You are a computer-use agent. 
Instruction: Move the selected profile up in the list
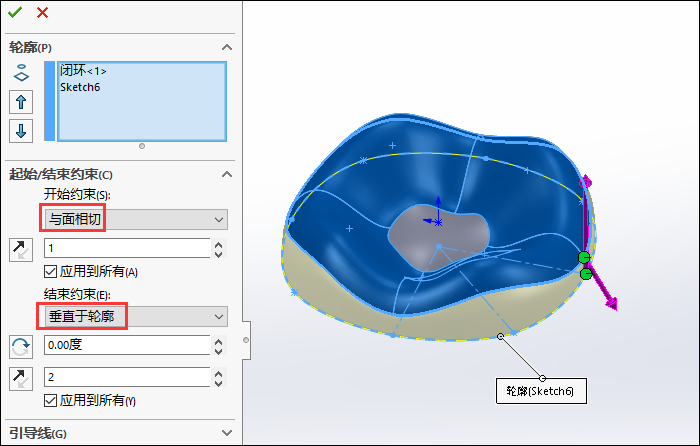click(21, 102)
